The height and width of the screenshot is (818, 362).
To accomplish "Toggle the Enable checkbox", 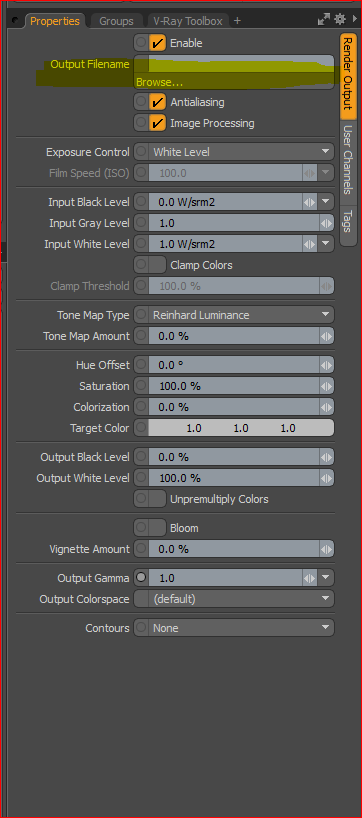I will [158, 43].
